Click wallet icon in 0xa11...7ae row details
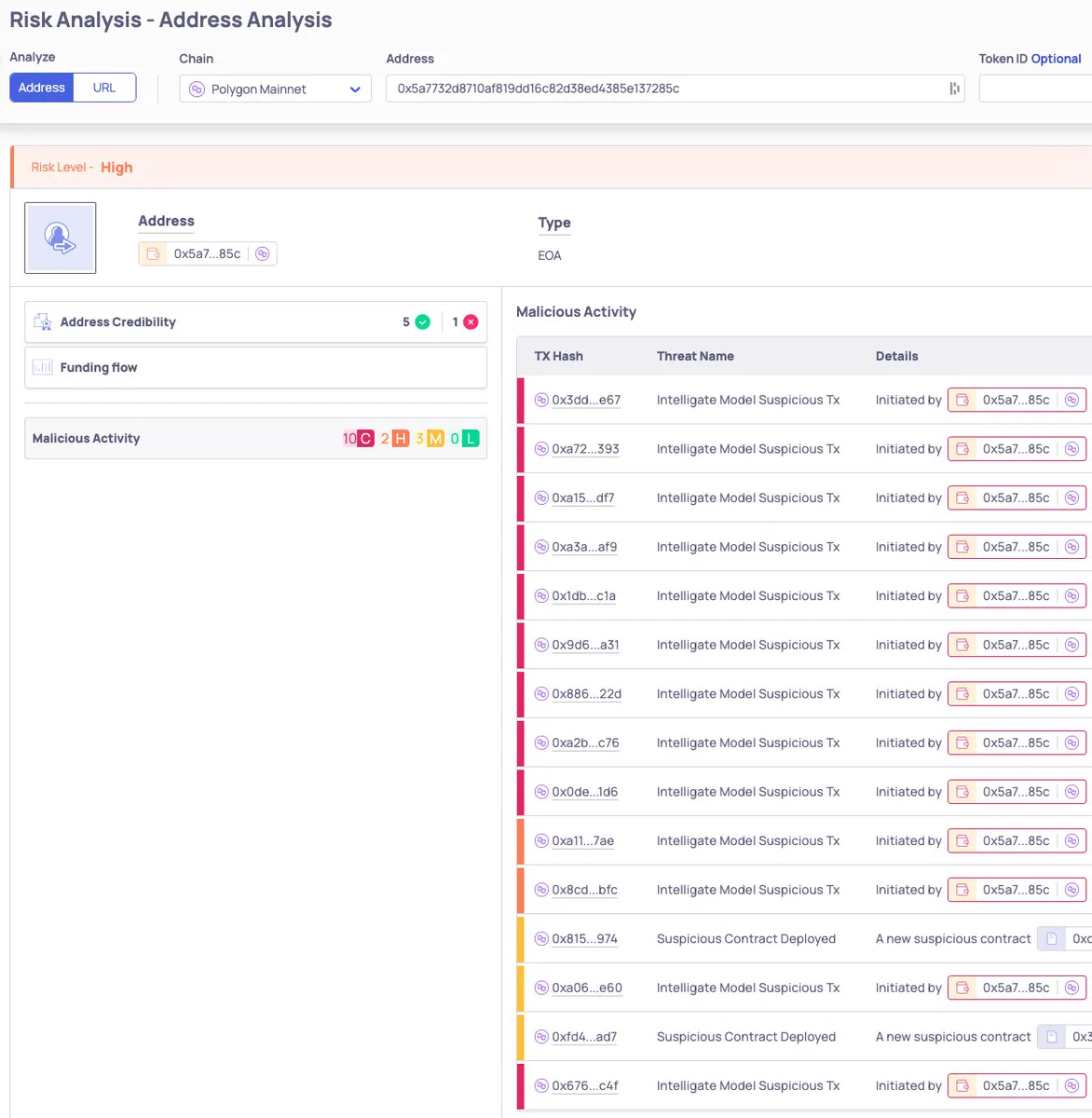The height and width of the screenshot is (1118, 1092). click(x=962, y=840)
